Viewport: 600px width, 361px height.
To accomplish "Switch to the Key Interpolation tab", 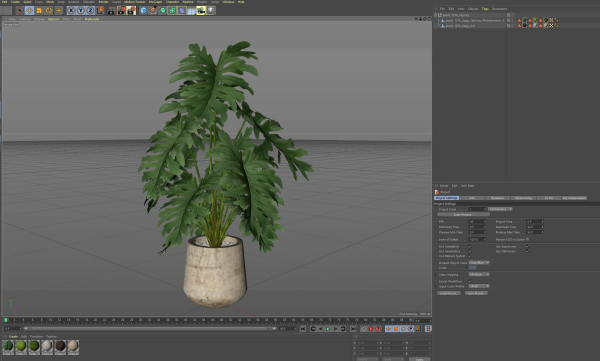I will coord(574,198).
